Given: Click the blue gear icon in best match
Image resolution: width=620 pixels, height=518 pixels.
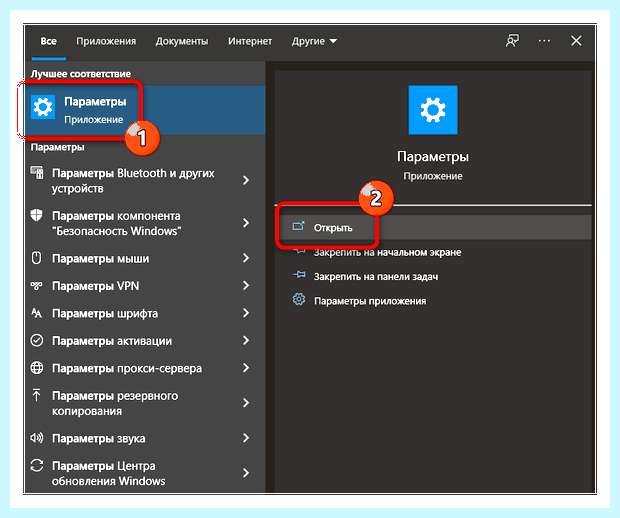Looking at the screenshot, I should point(43,107).
